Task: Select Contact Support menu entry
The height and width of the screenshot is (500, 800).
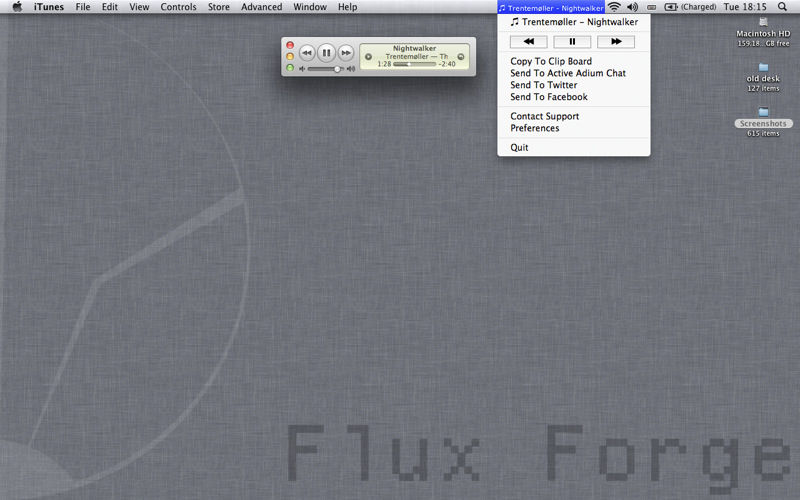Action: tap(544, 116)
